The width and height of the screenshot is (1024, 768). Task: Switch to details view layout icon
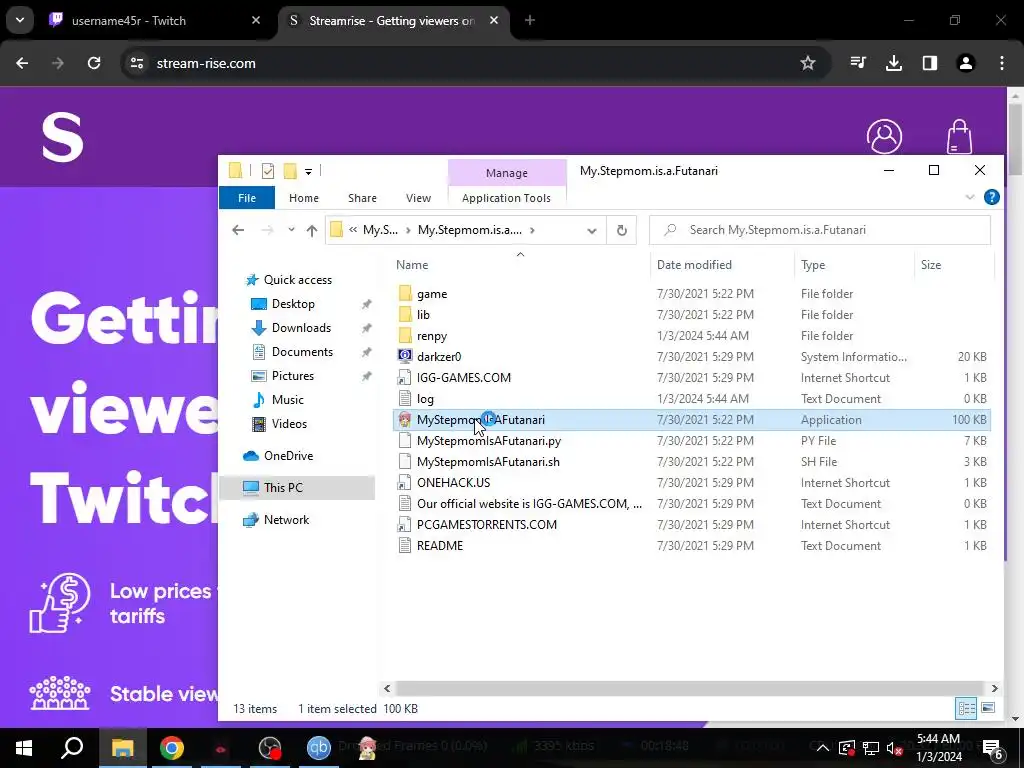(966, 709)
